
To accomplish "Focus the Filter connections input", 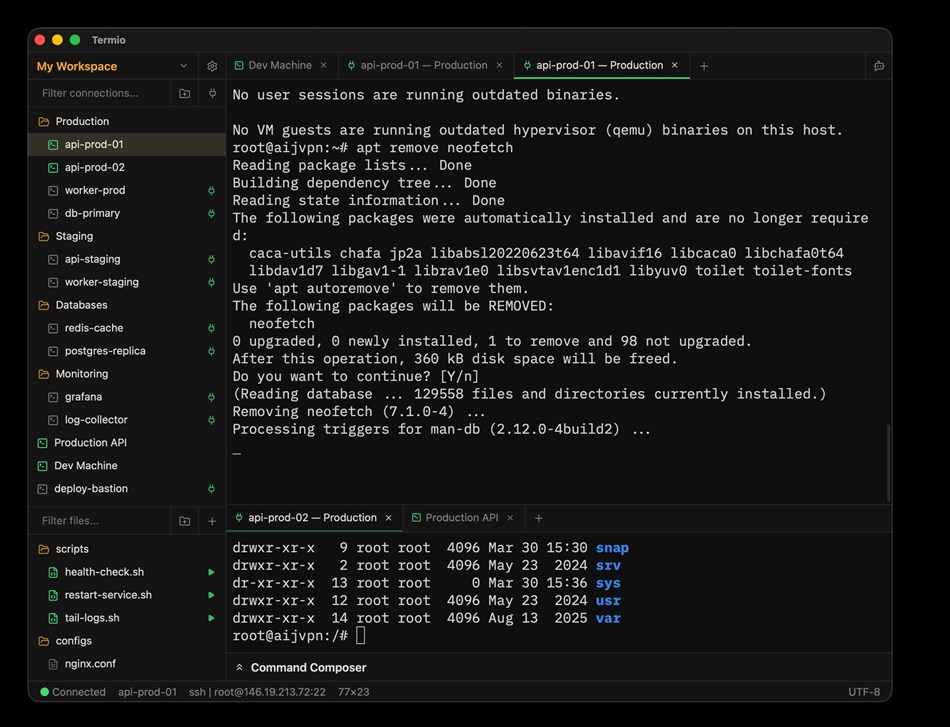I will tap(101, 93).
